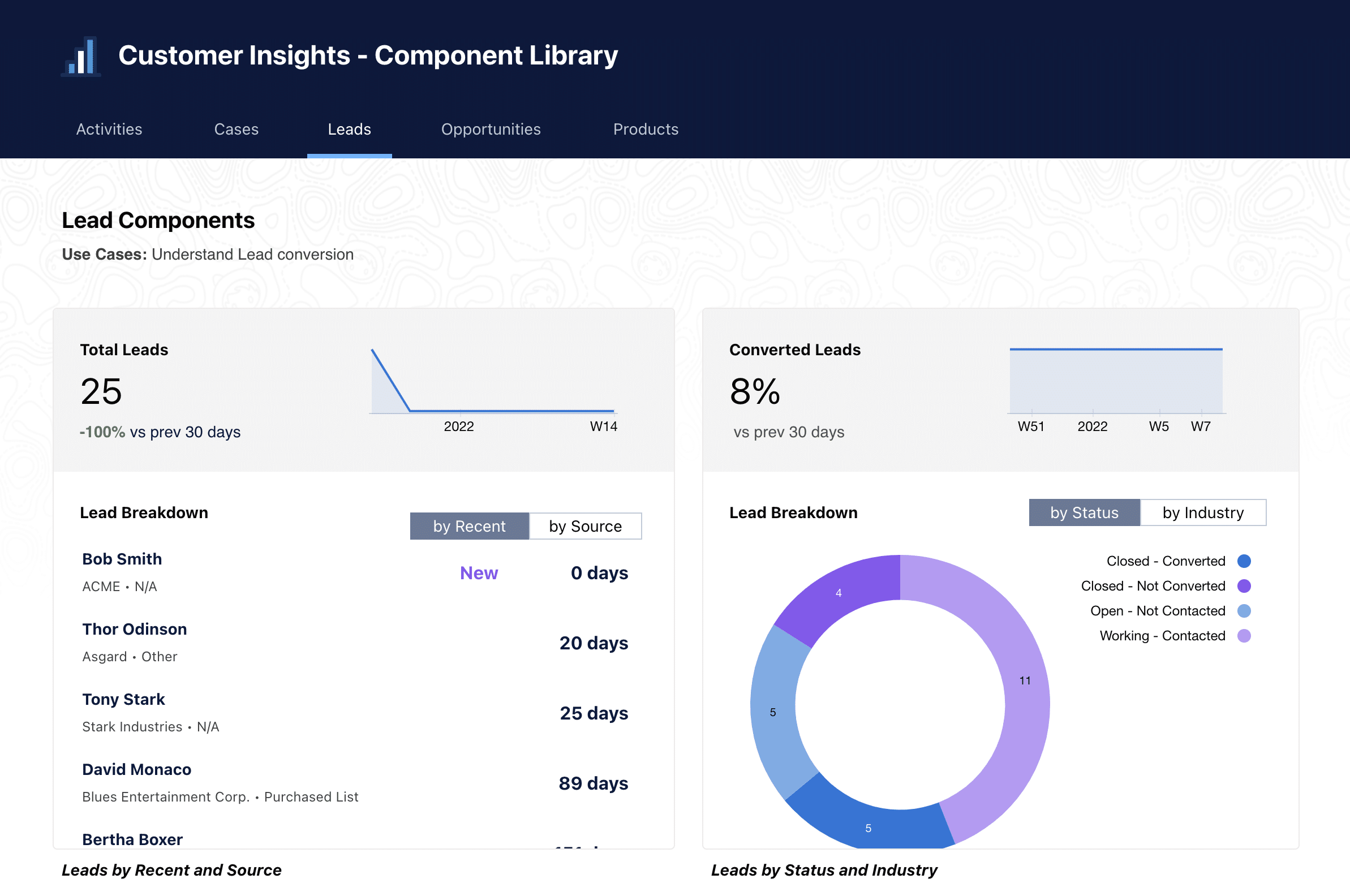
Task: Click the Closed - Converted legend dot
Action: 1244,561
